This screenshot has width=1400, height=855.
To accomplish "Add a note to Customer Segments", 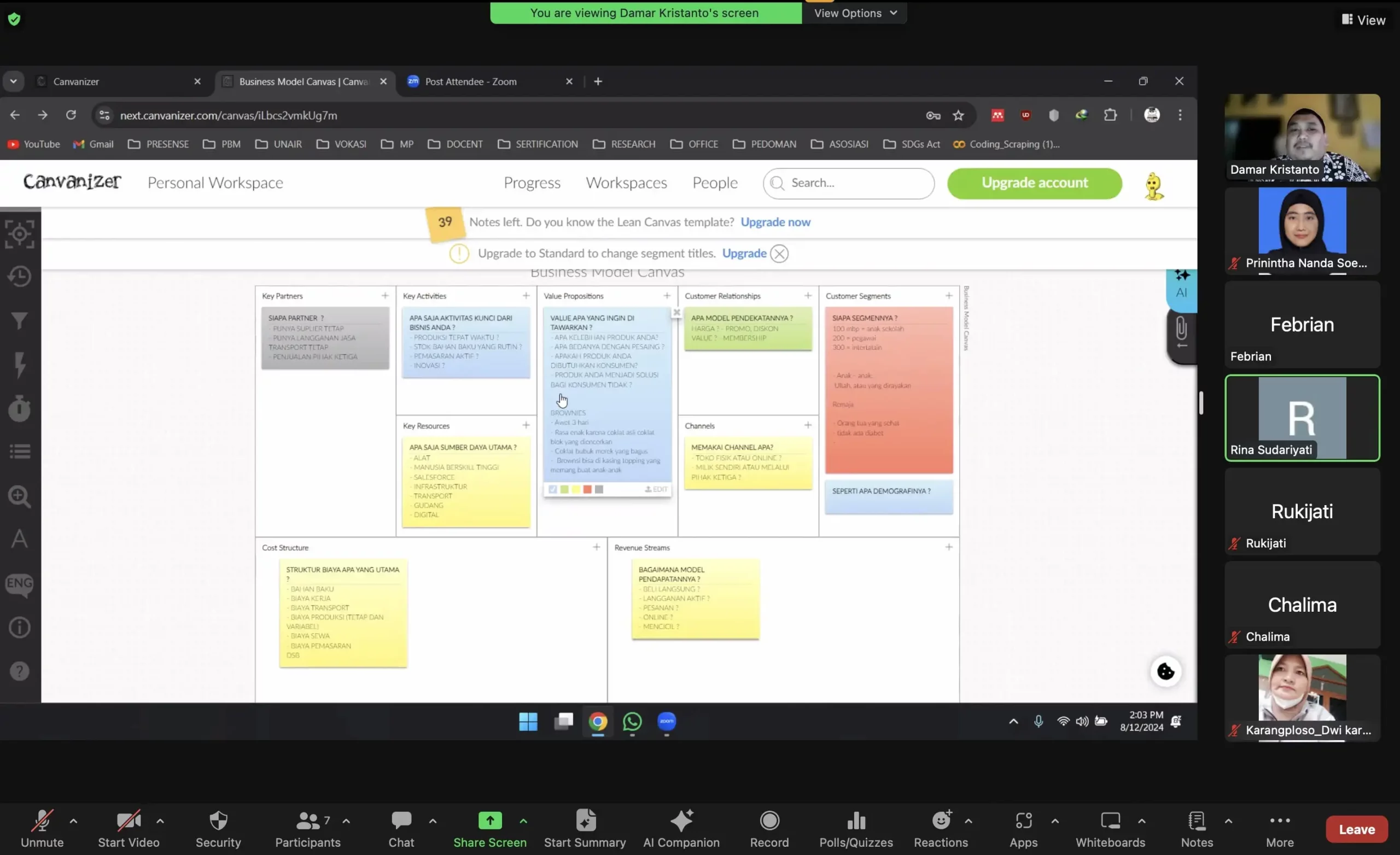I will click(949, 295).
